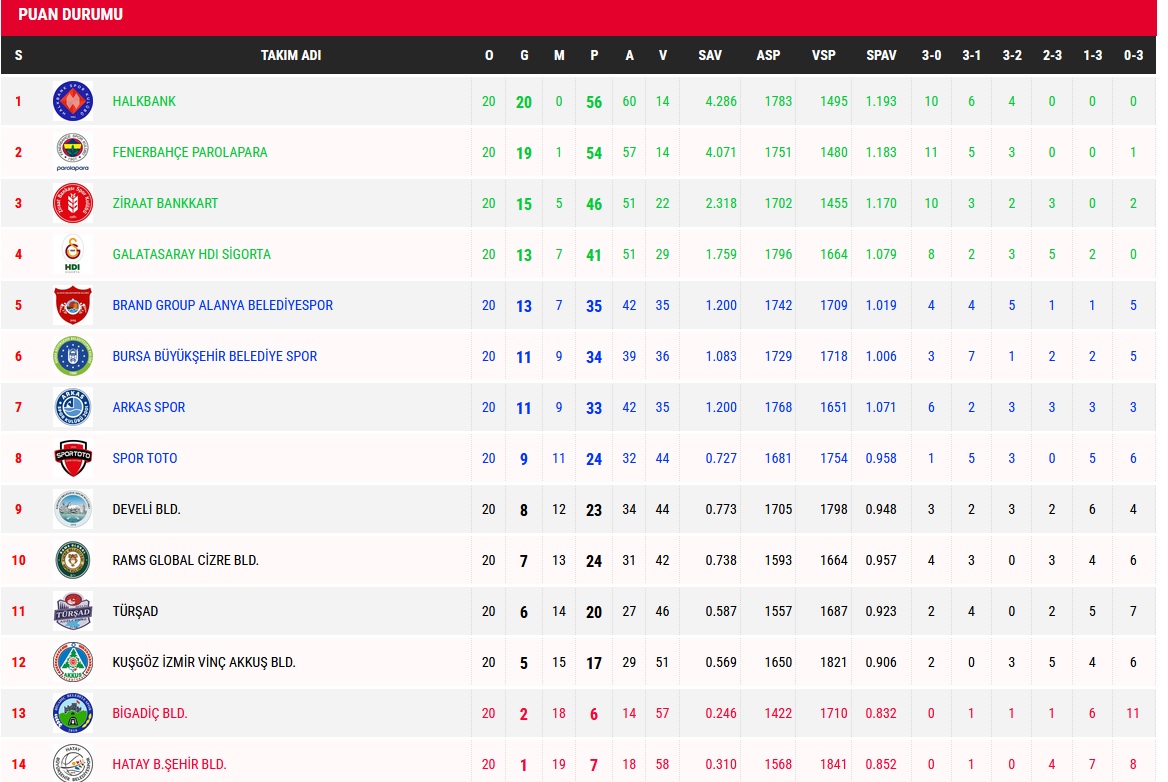This screenshot has height=782, width=1168.
Task: Click Ziraat Bankkart's SAV value 2.318
Action: pos(721,203)
